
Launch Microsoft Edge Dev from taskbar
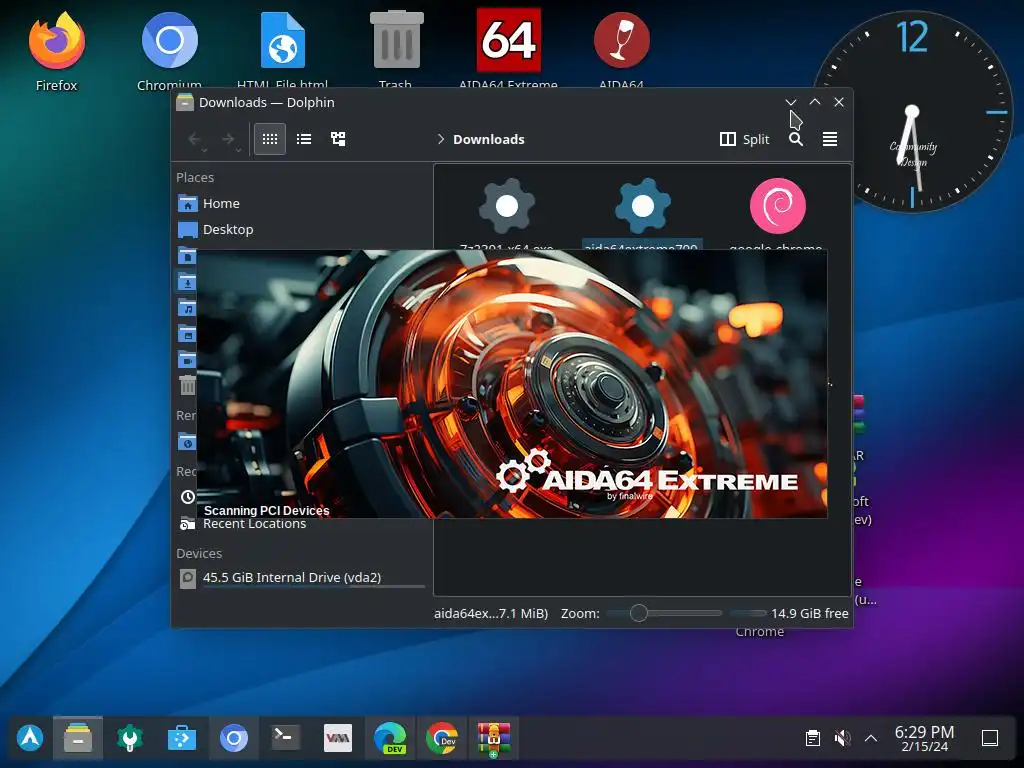point(390,739)
